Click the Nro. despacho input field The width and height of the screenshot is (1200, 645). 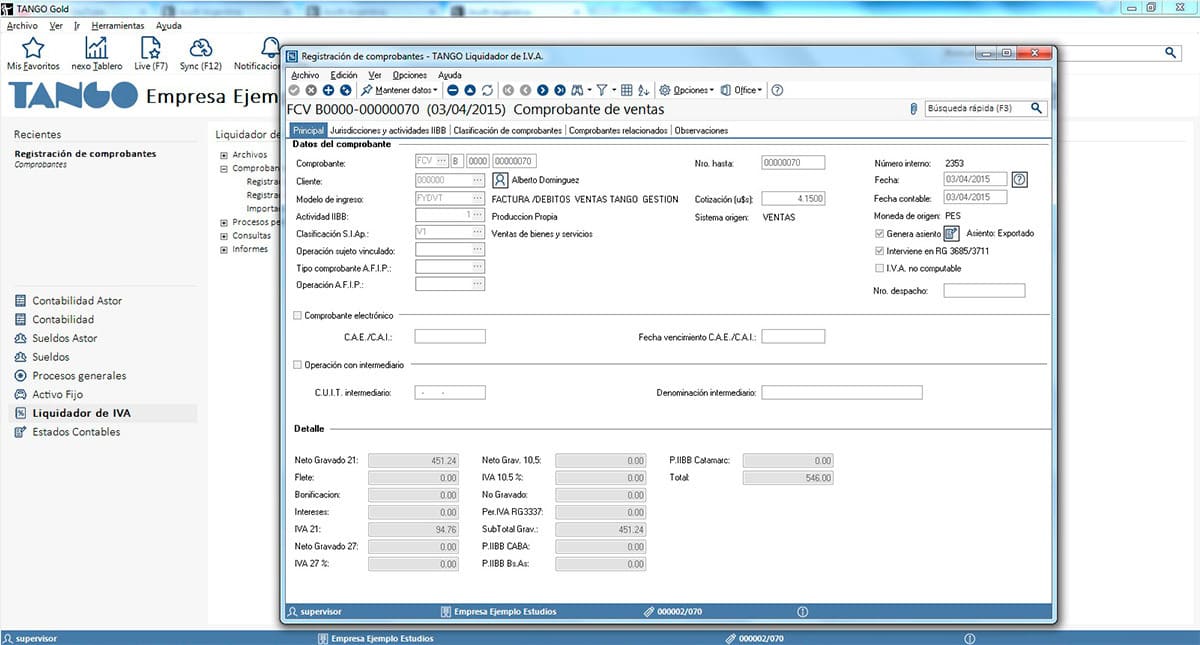tap(984, 291)
